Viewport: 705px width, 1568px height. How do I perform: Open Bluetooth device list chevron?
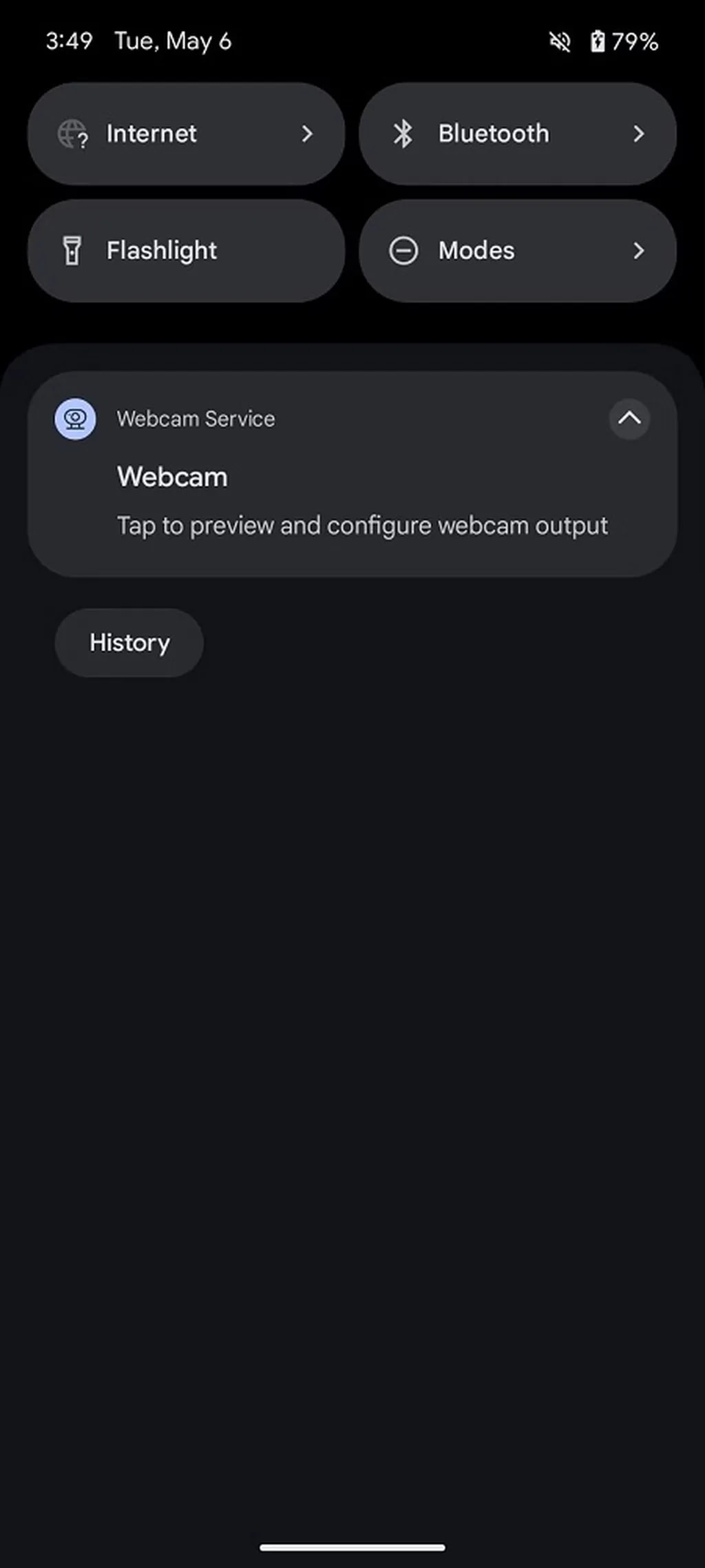pyautogui.click(x=639, y=134)
